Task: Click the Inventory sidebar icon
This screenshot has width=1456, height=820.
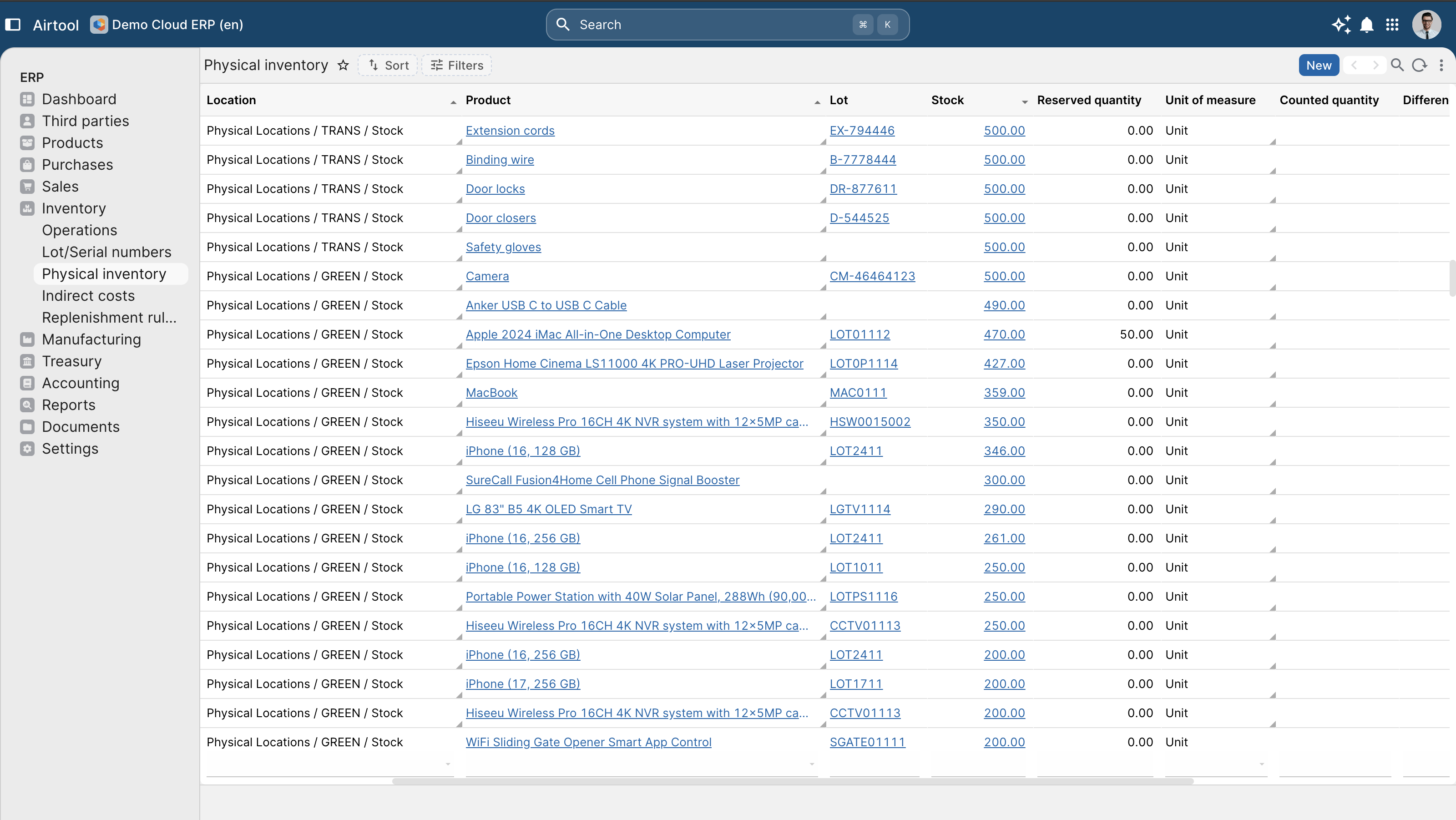Action: click(27, 208)
